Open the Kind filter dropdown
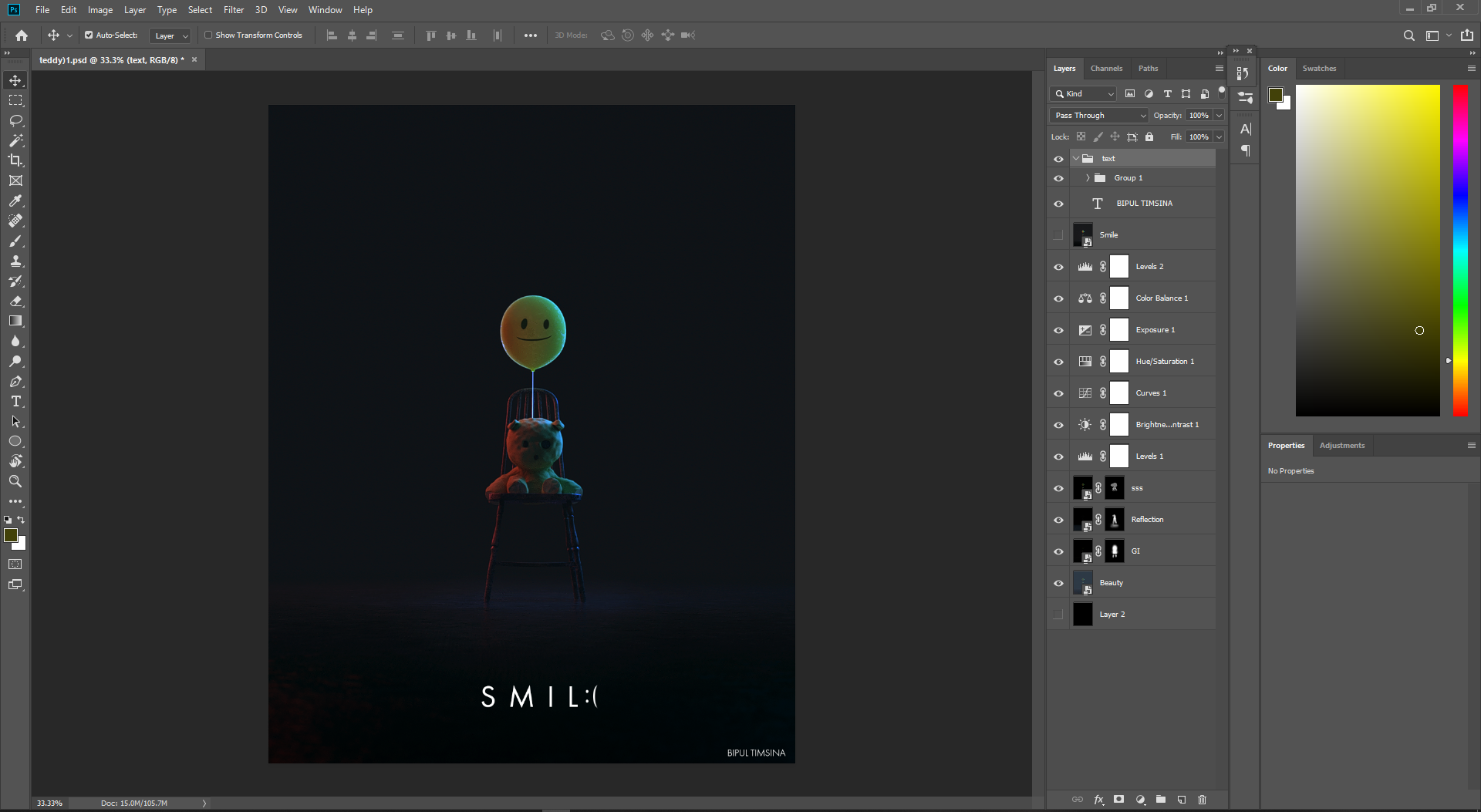Image resolution: width=1481 pixels, height=812 pixels. 1084,94
